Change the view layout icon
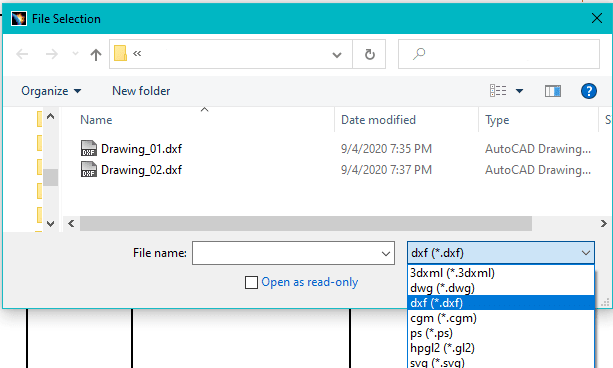This screenshot has height=368, width=613. (498, 91)
